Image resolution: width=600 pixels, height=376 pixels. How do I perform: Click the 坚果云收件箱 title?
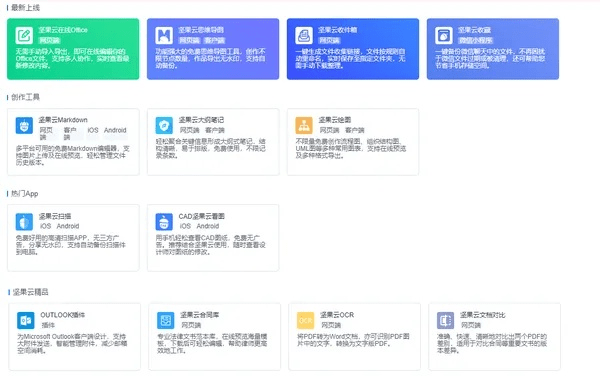(x=338, y=30)
